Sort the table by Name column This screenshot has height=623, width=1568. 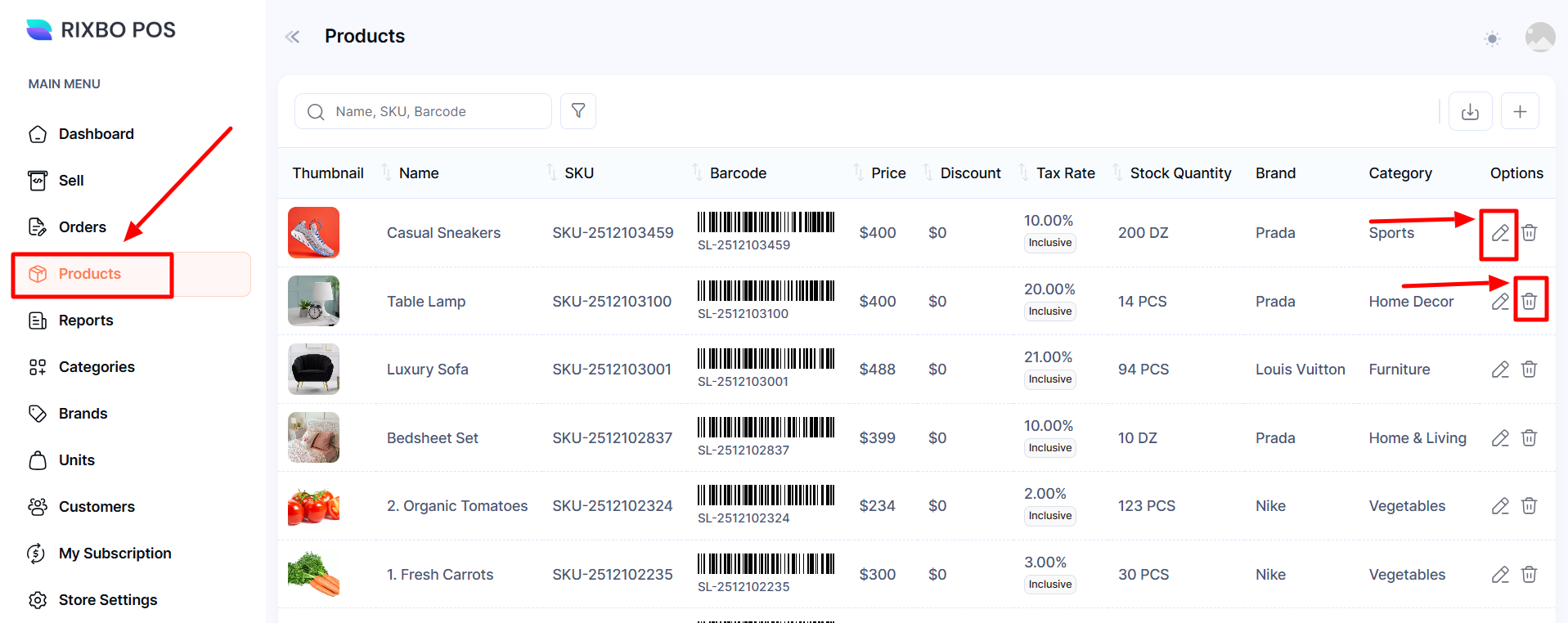click(419, 173)
